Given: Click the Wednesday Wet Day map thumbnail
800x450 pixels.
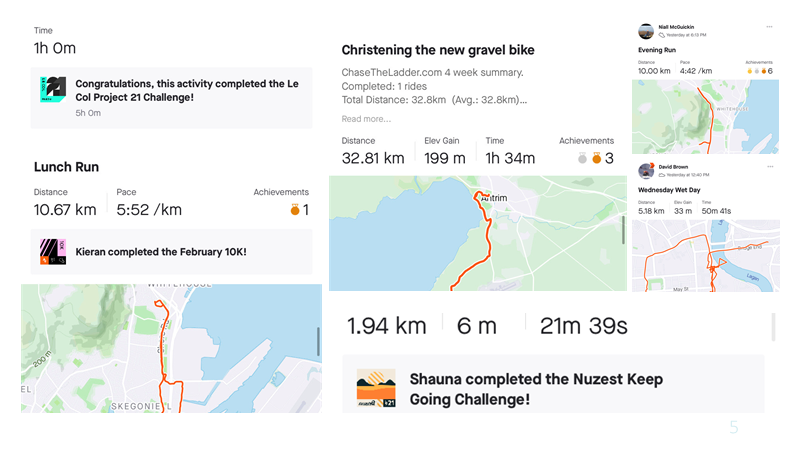Looking at the screenshot, I should (706, 256).
